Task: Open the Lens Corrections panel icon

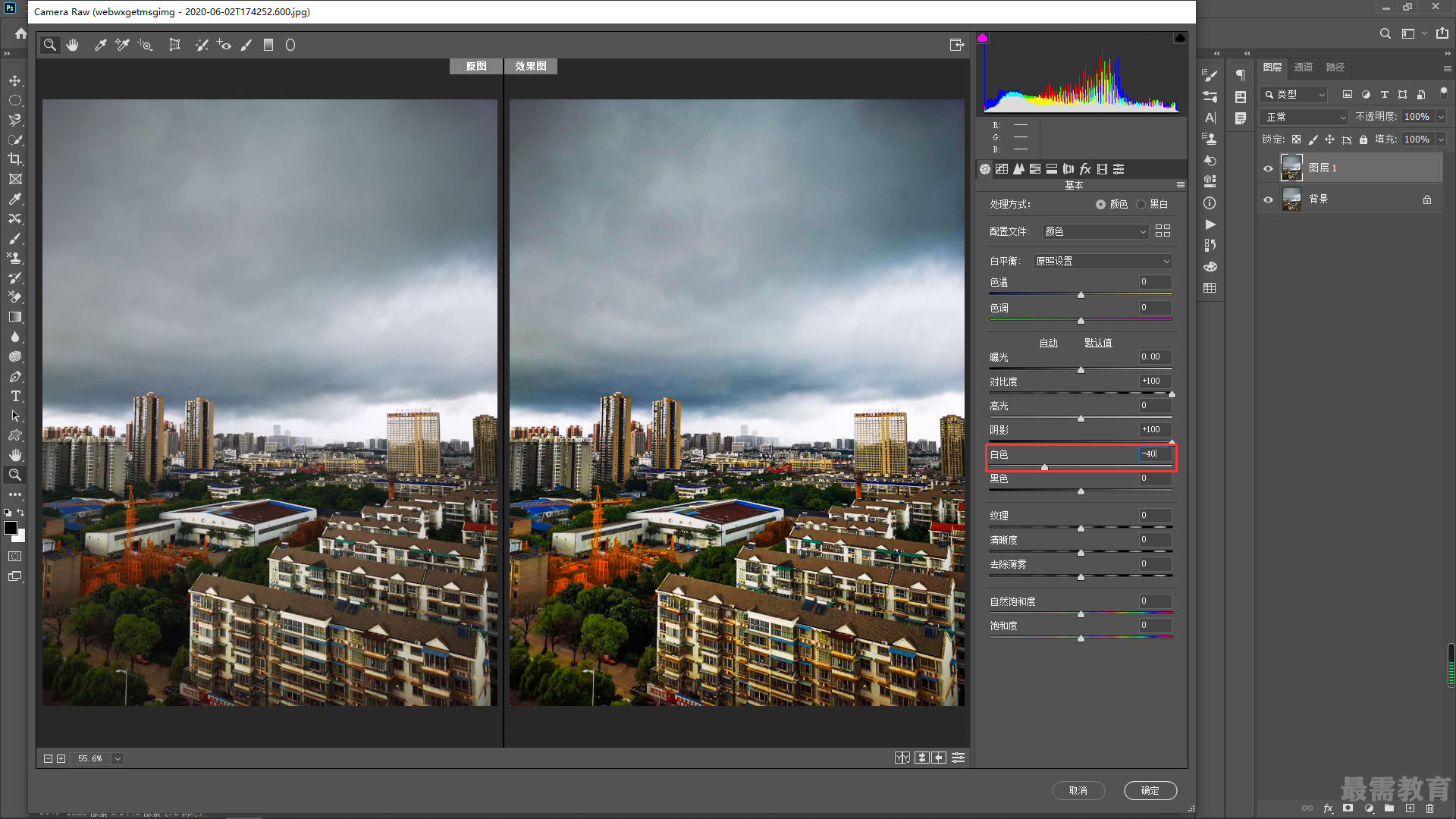Action: coord(1068,169)
